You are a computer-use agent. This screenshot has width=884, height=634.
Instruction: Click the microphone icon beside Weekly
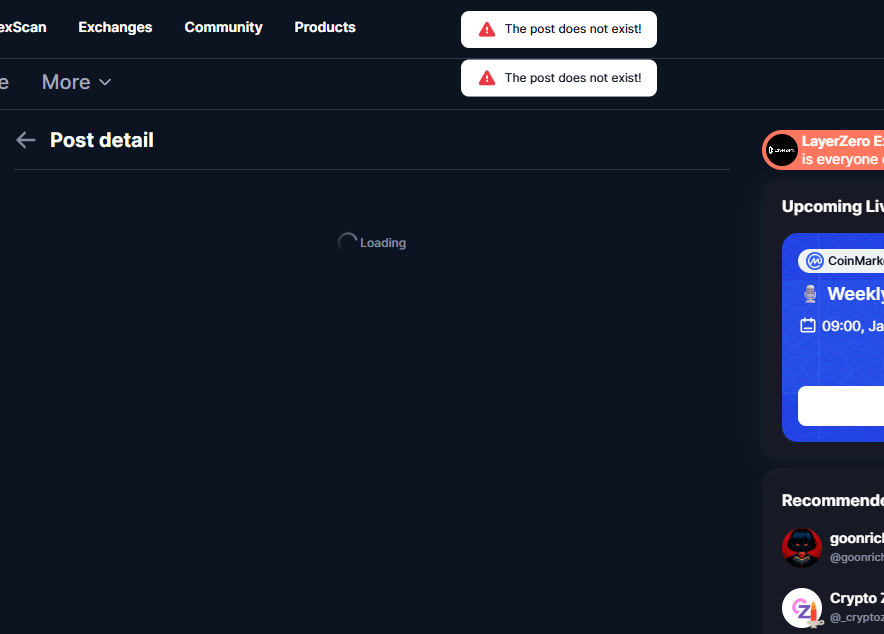810,294
